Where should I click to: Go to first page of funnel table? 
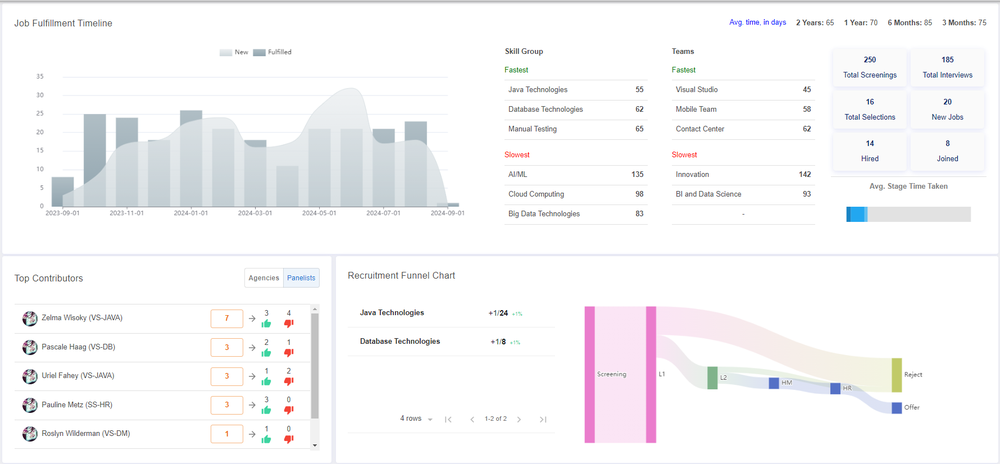448,419
